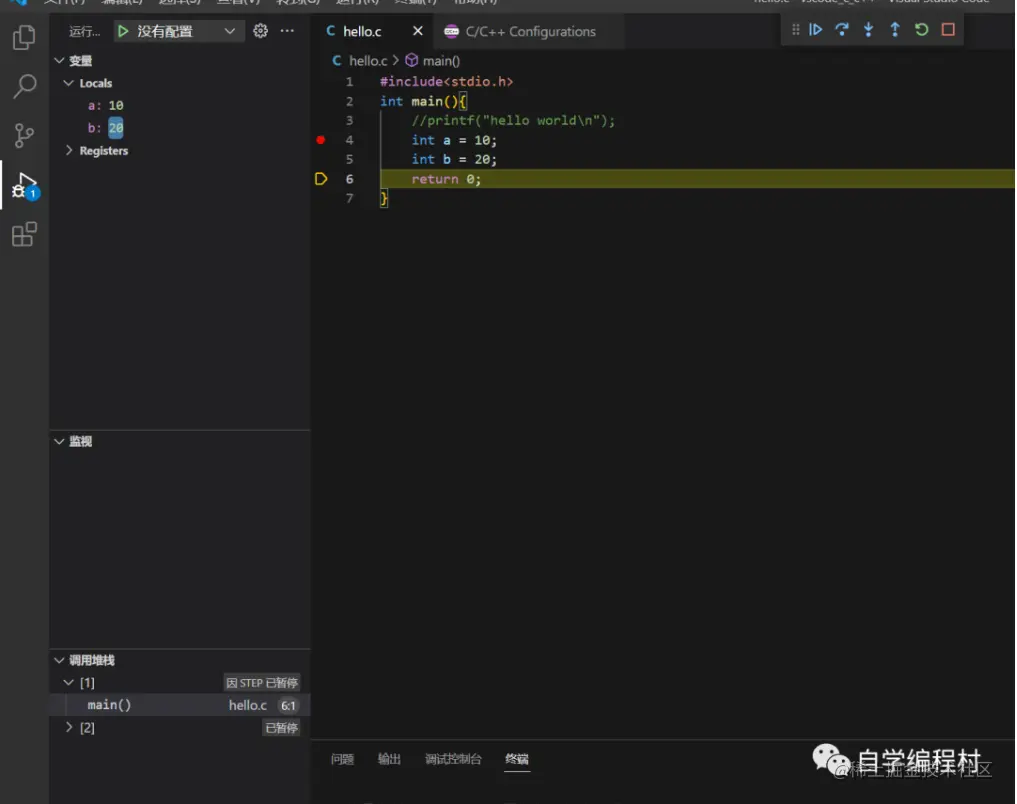Place cursor on 'return 0;' line

coord(446,179)
